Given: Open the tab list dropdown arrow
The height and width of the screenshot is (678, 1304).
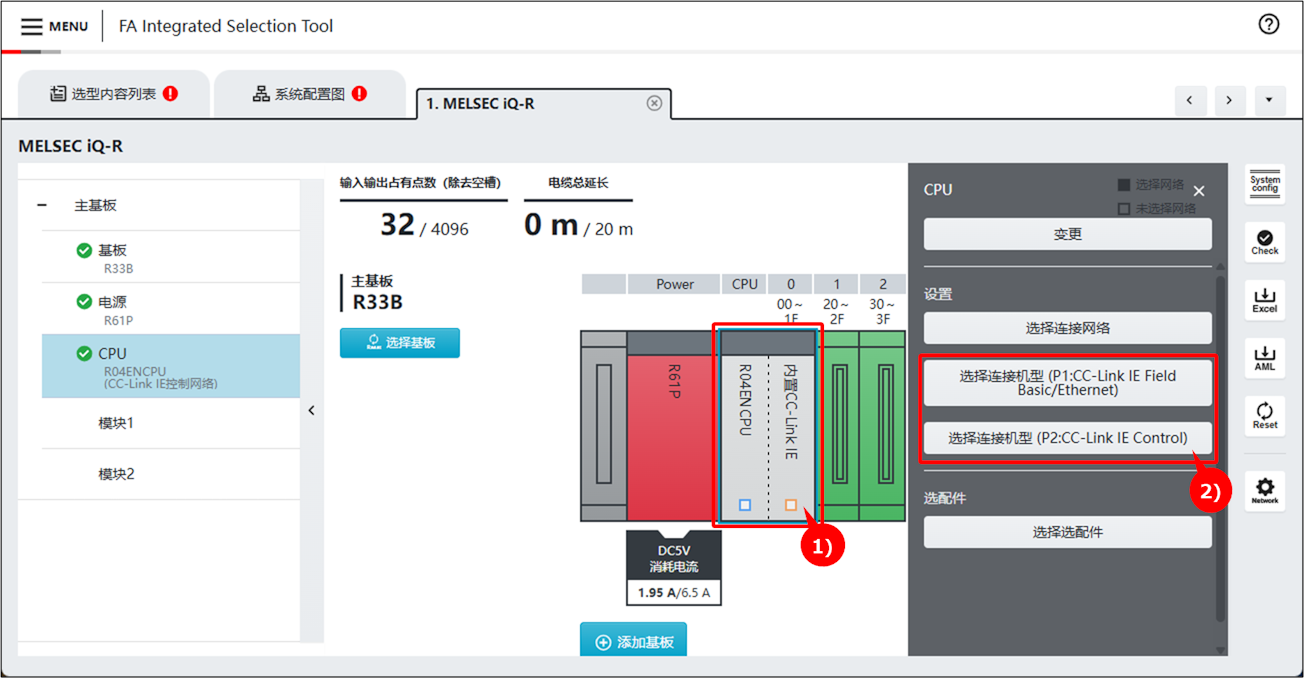Looking at the screenshot, I should coord(1268,100).
